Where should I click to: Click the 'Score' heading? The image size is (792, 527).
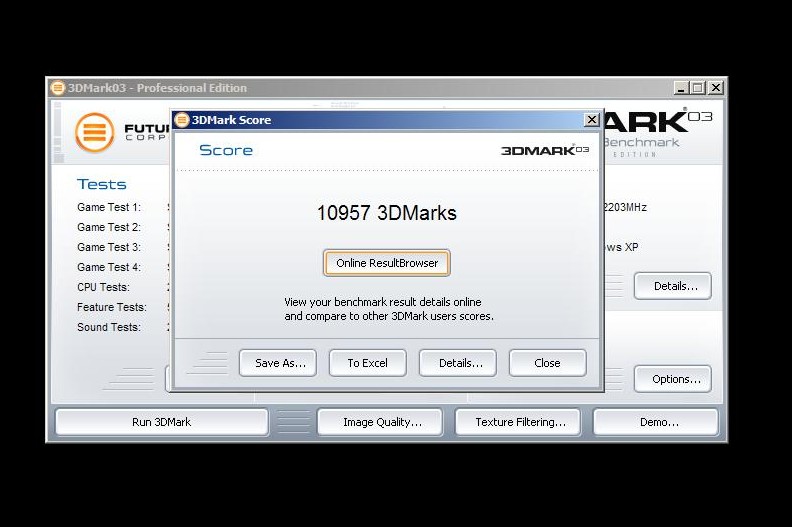(226, 150)
